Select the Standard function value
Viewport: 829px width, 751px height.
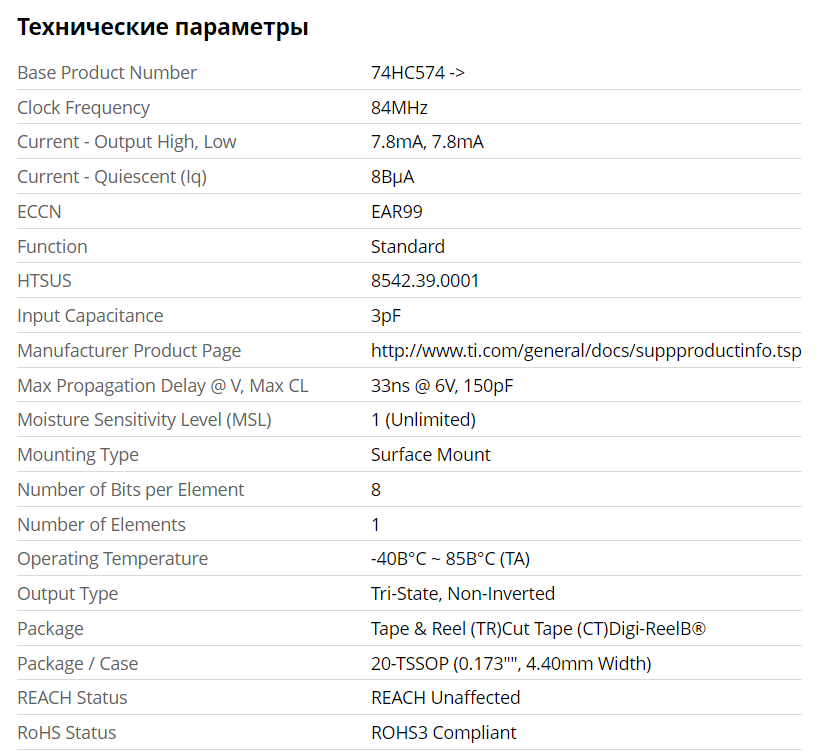point(407,247)
